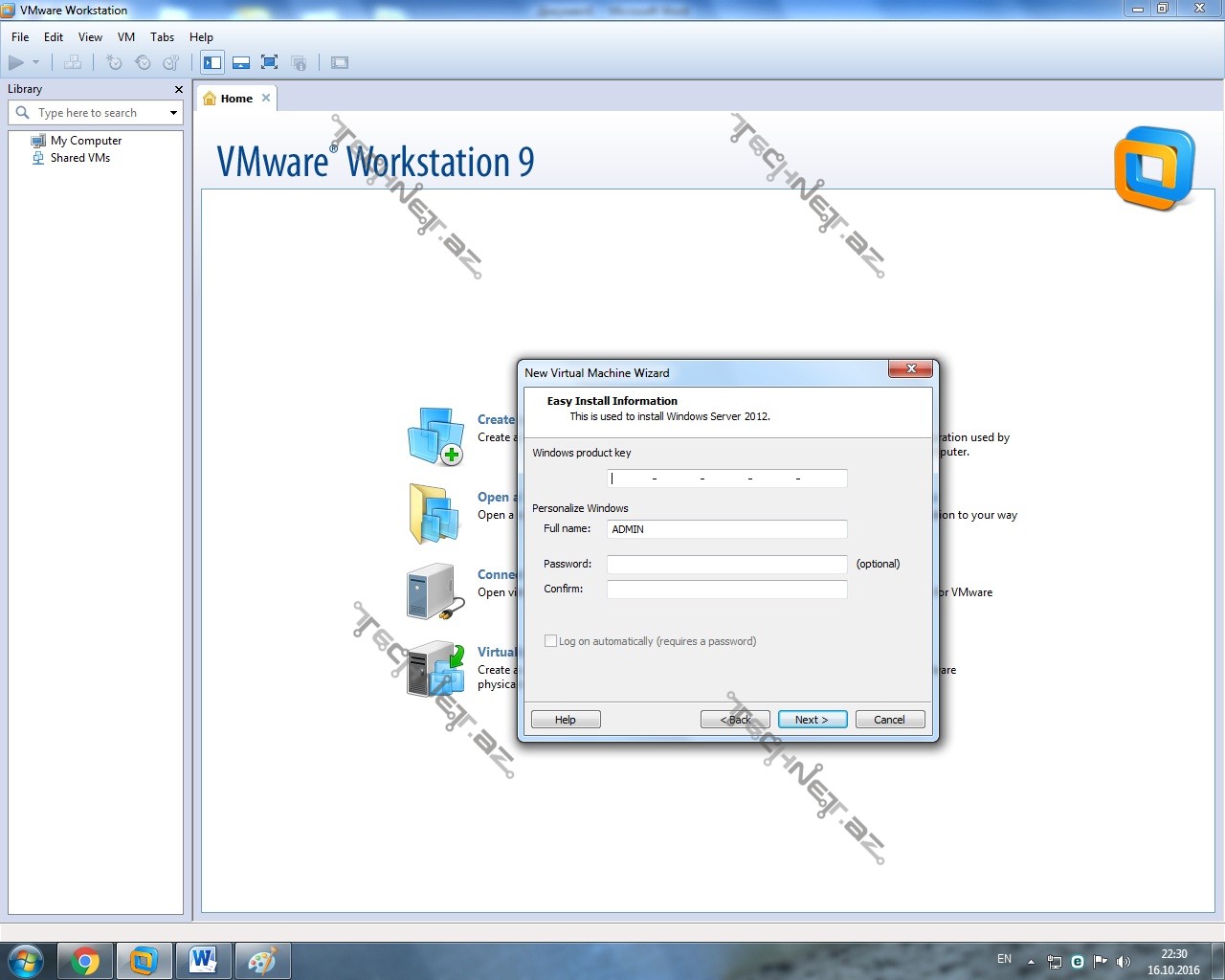Click the green Power On play icon
Viewport: 1225px width, 980px height.
pyautogui.click(x=16, y=63)
